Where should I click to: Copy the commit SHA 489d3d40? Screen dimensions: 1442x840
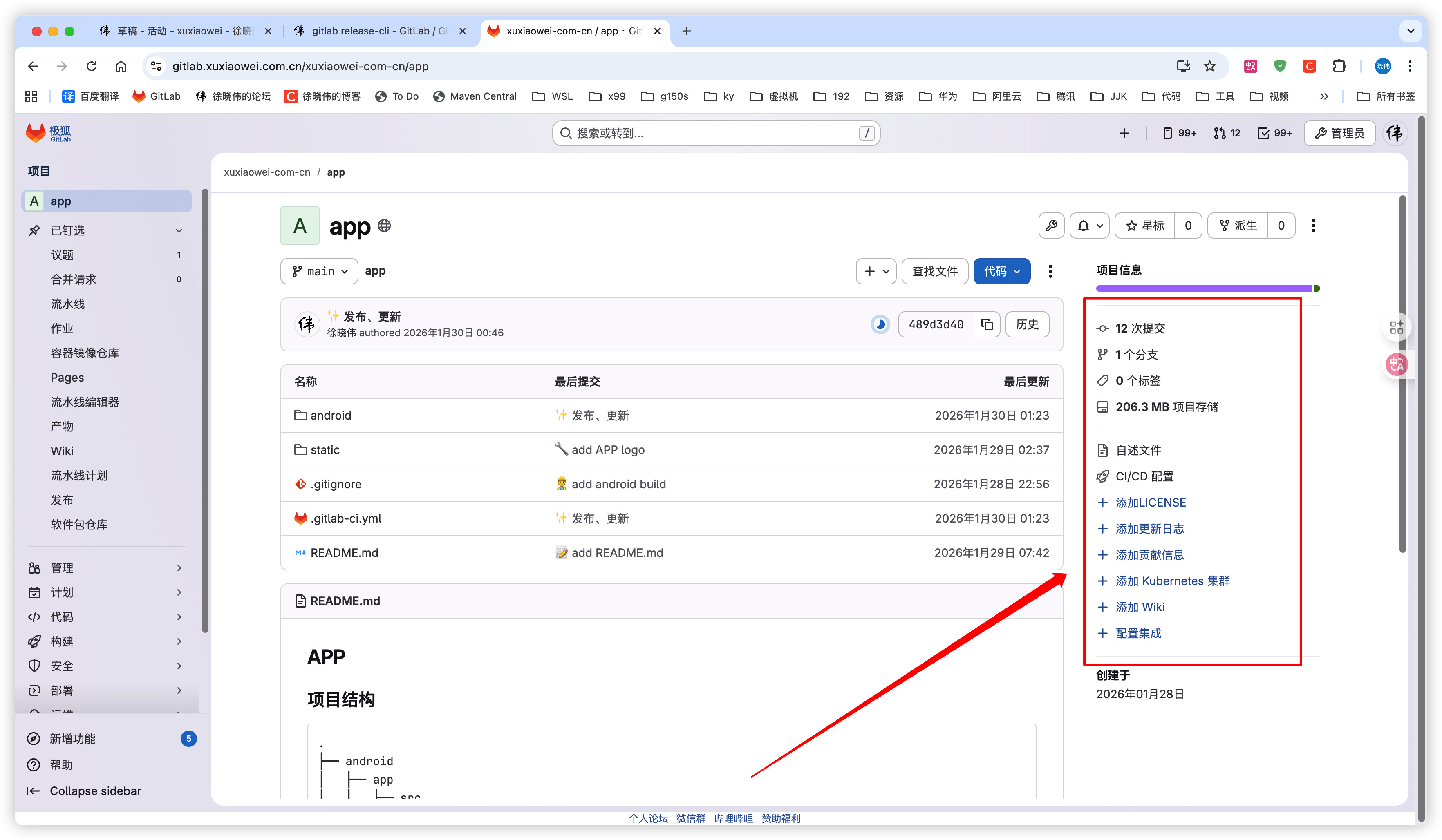click(x=987, y=324)
